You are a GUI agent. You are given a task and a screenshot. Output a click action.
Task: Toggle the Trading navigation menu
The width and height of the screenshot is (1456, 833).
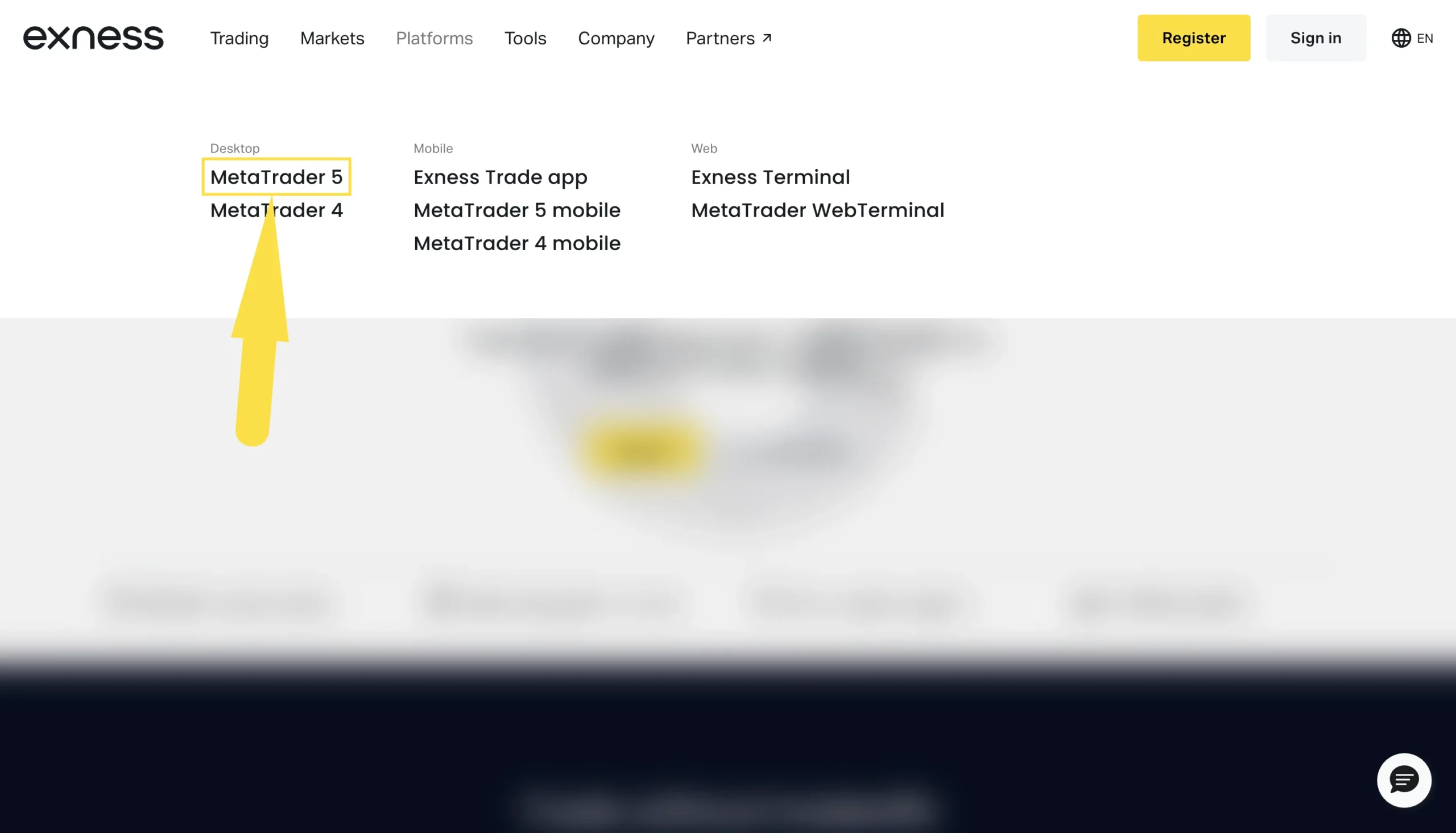(x=239, y=38)
